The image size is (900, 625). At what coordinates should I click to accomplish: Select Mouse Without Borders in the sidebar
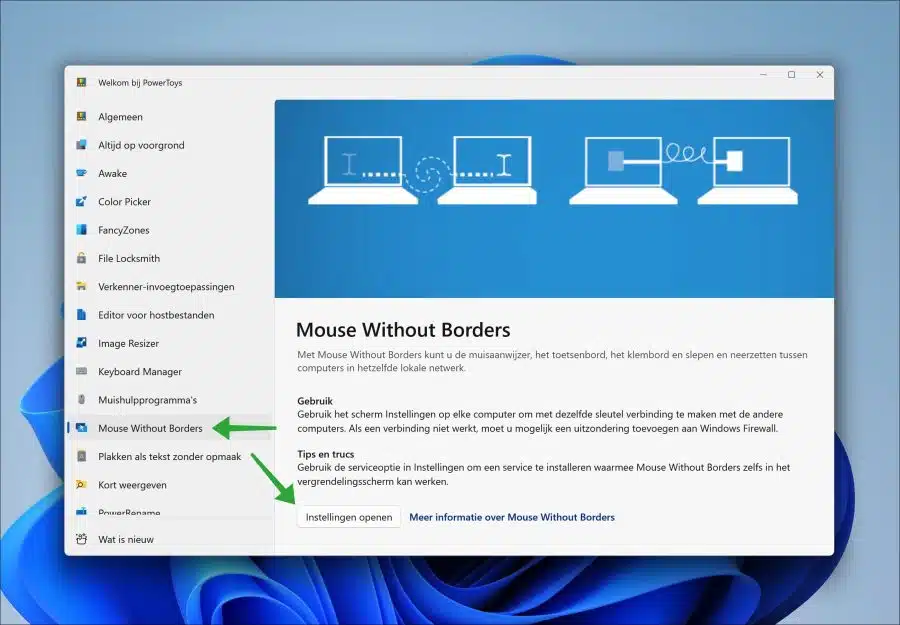point(169,428)
